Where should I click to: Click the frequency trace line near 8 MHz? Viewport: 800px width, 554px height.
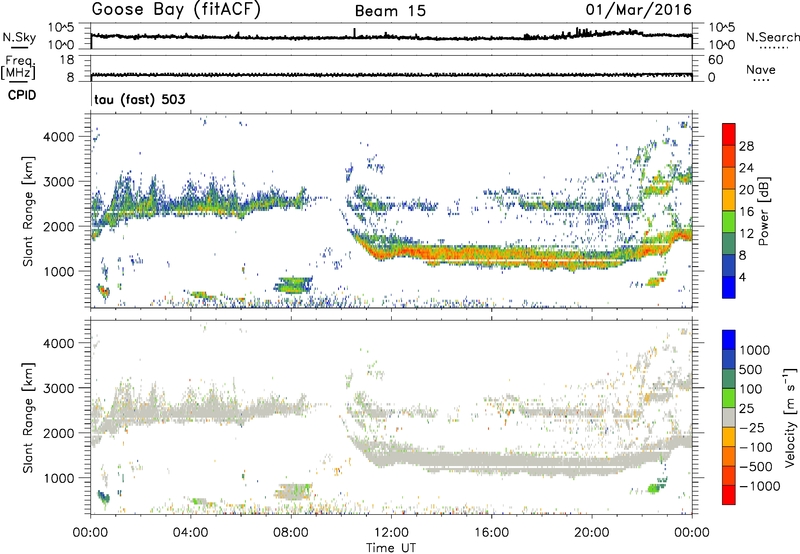(391, 75)
